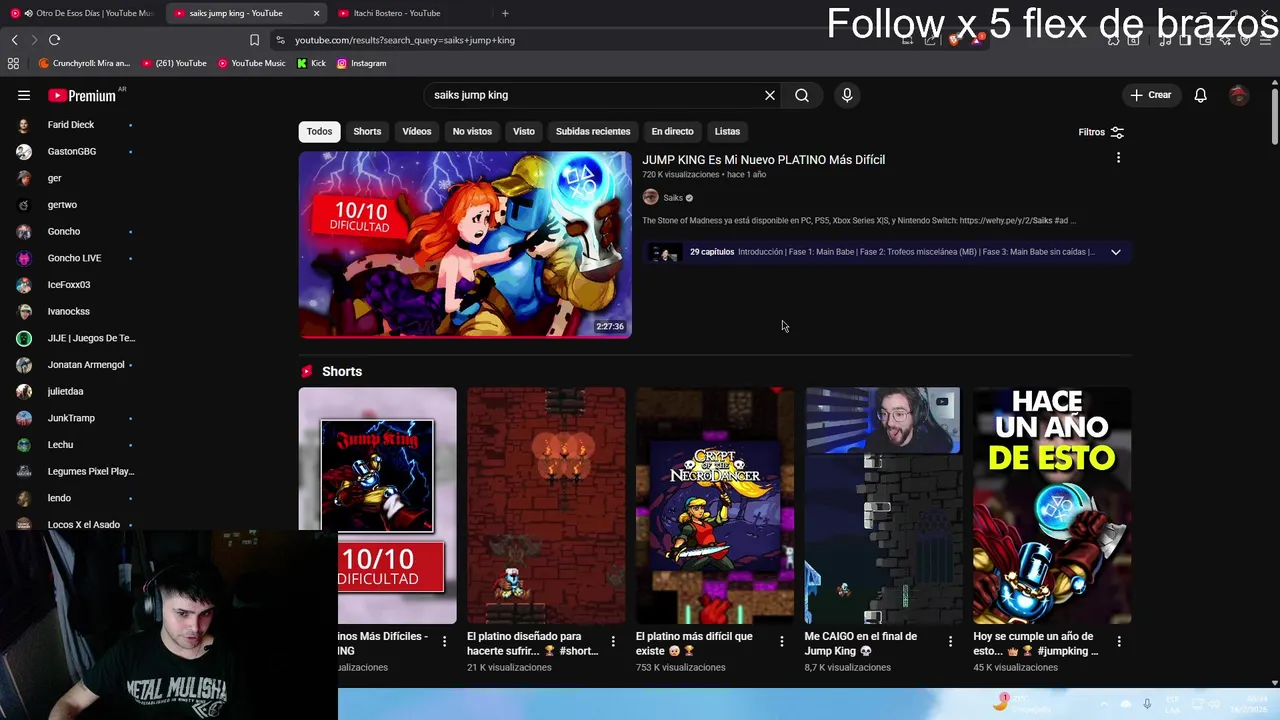Select the 'Visto' filter chip
This screenshot has height=720, width=1280.
tap(524, 131)
